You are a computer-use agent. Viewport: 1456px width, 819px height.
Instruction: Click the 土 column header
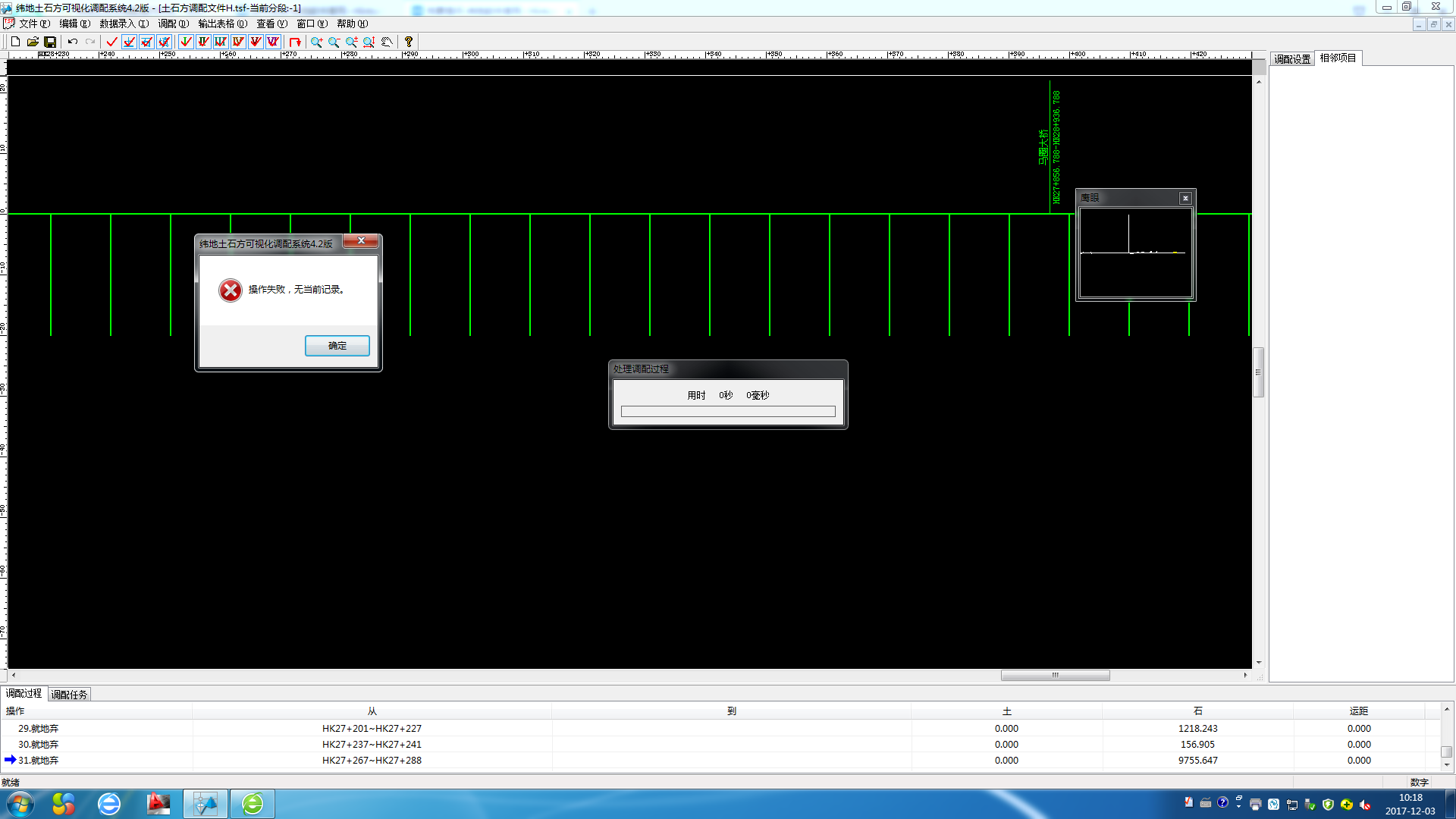1007,711
